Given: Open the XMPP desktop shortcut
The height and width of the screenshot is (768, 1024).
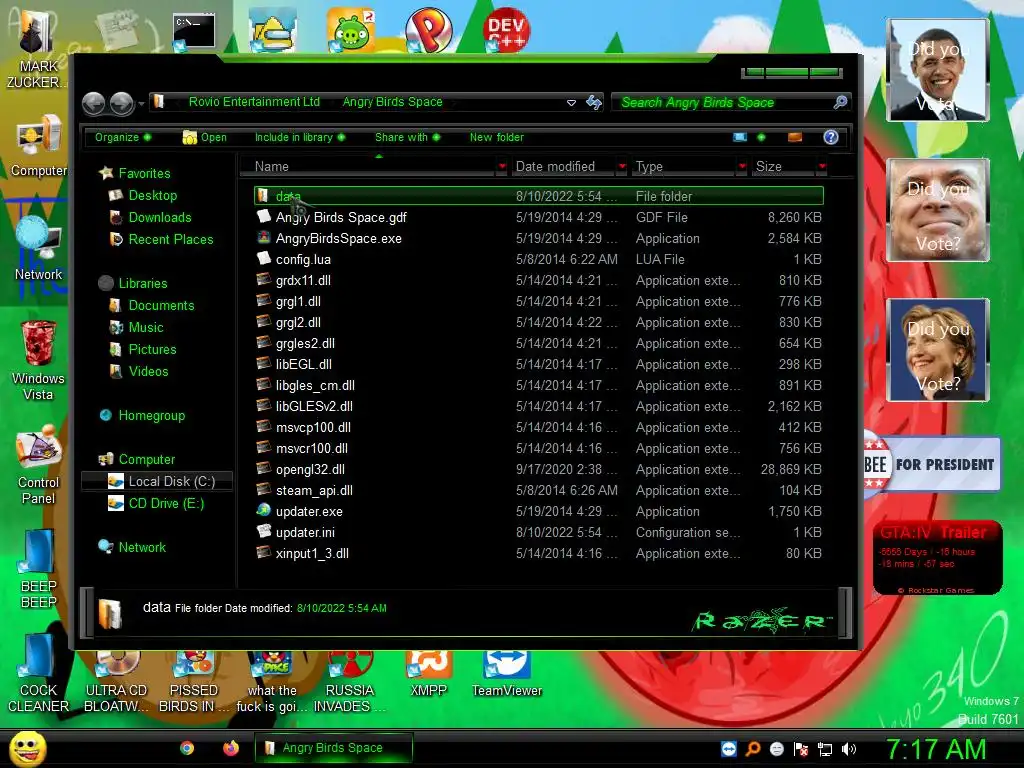Looking at the screenshot, I should (x=428, y=674).
